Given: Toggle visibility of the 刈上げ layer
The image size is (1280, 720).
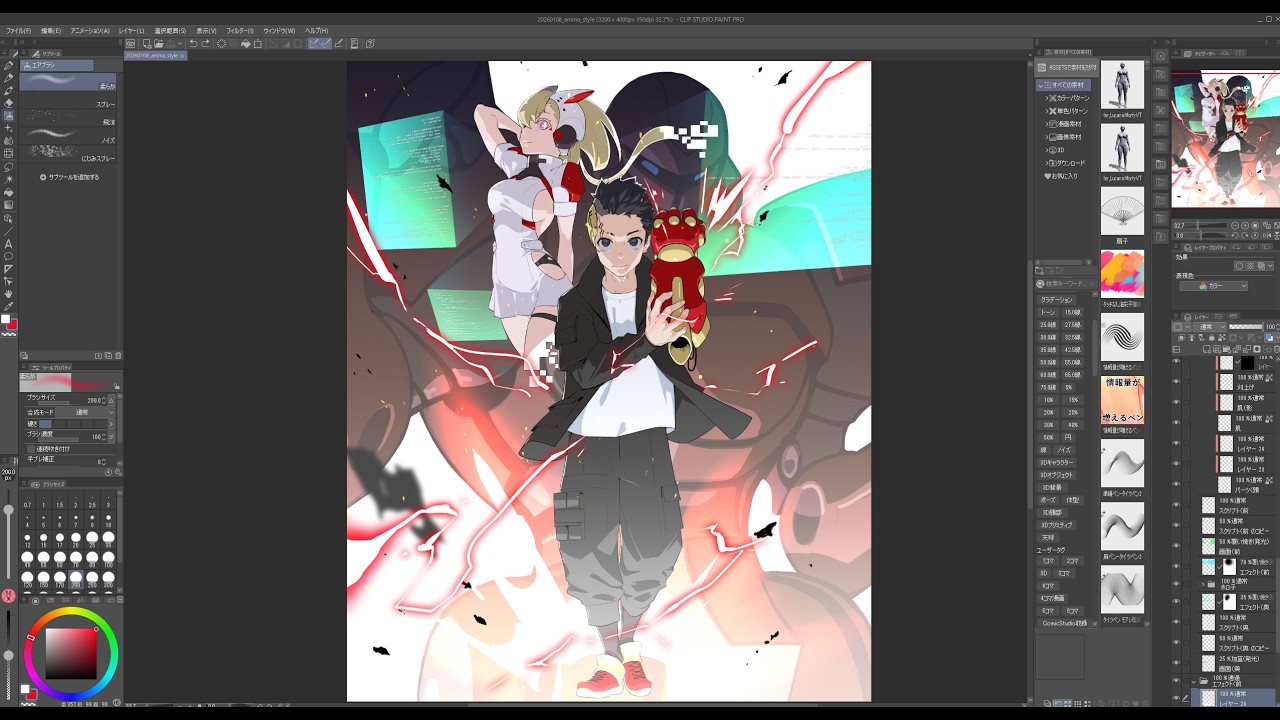Looking at the screenshot, I should pos(1176,382).
